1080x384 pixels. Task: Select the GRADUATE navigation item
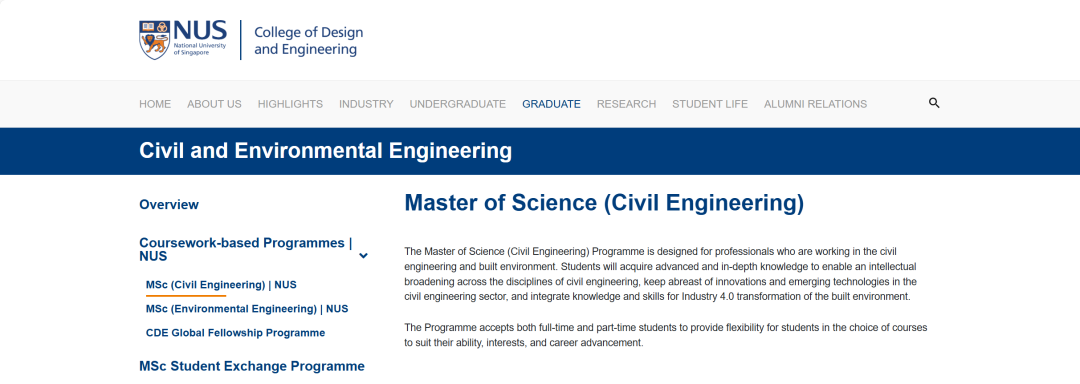click(551, 104)
